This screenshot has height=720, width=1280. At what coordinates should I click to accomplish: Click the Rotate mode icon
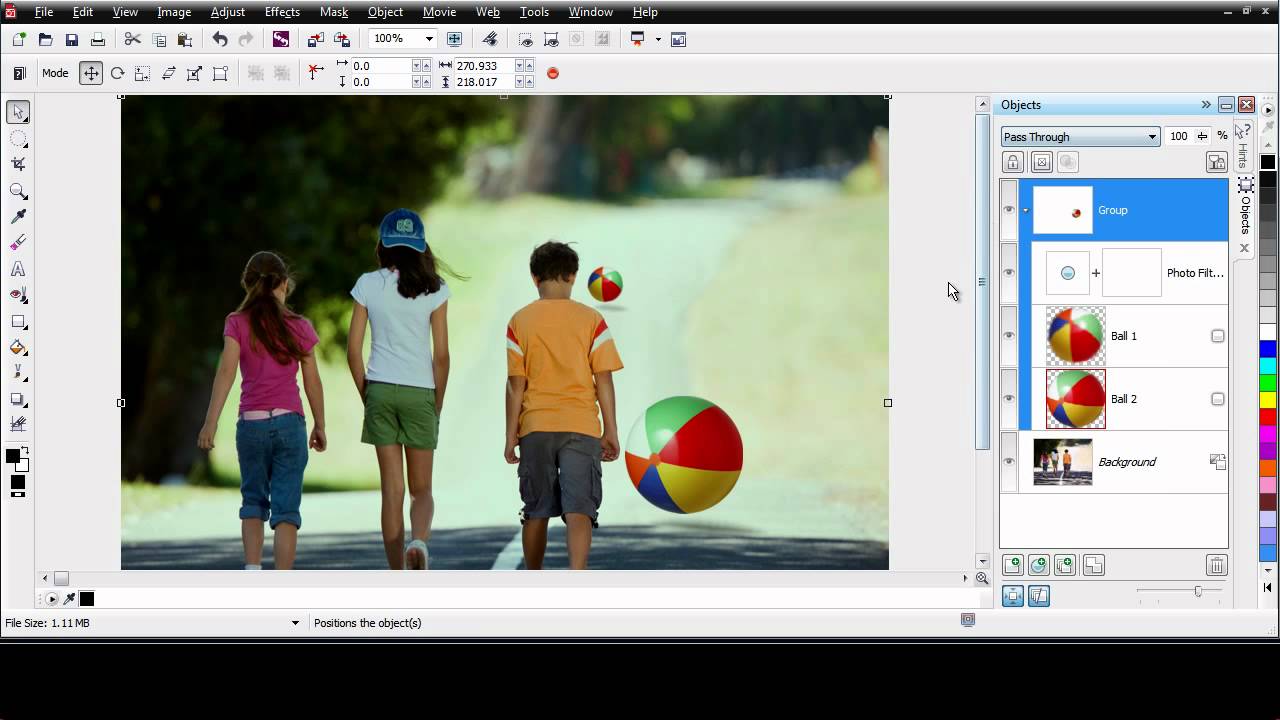click(x=117, y=73)
